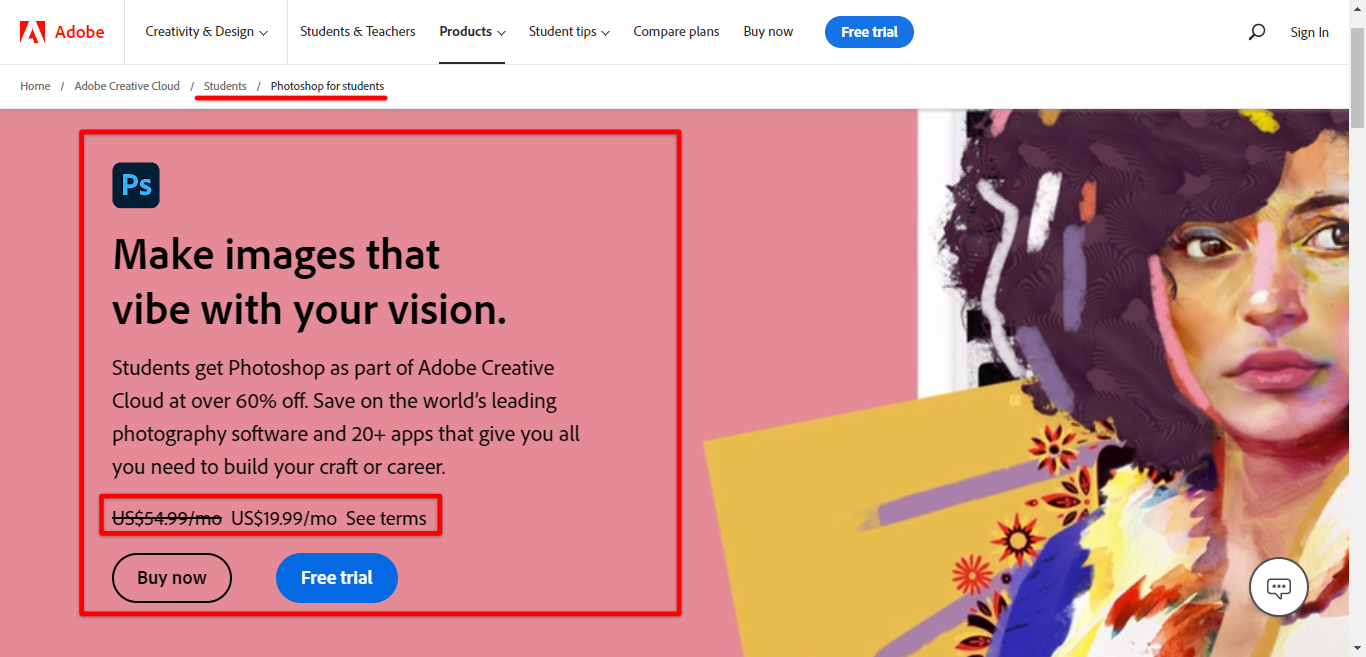Click the Adobe logo
The image size is (1366, 657).
[x=62, y=31]
